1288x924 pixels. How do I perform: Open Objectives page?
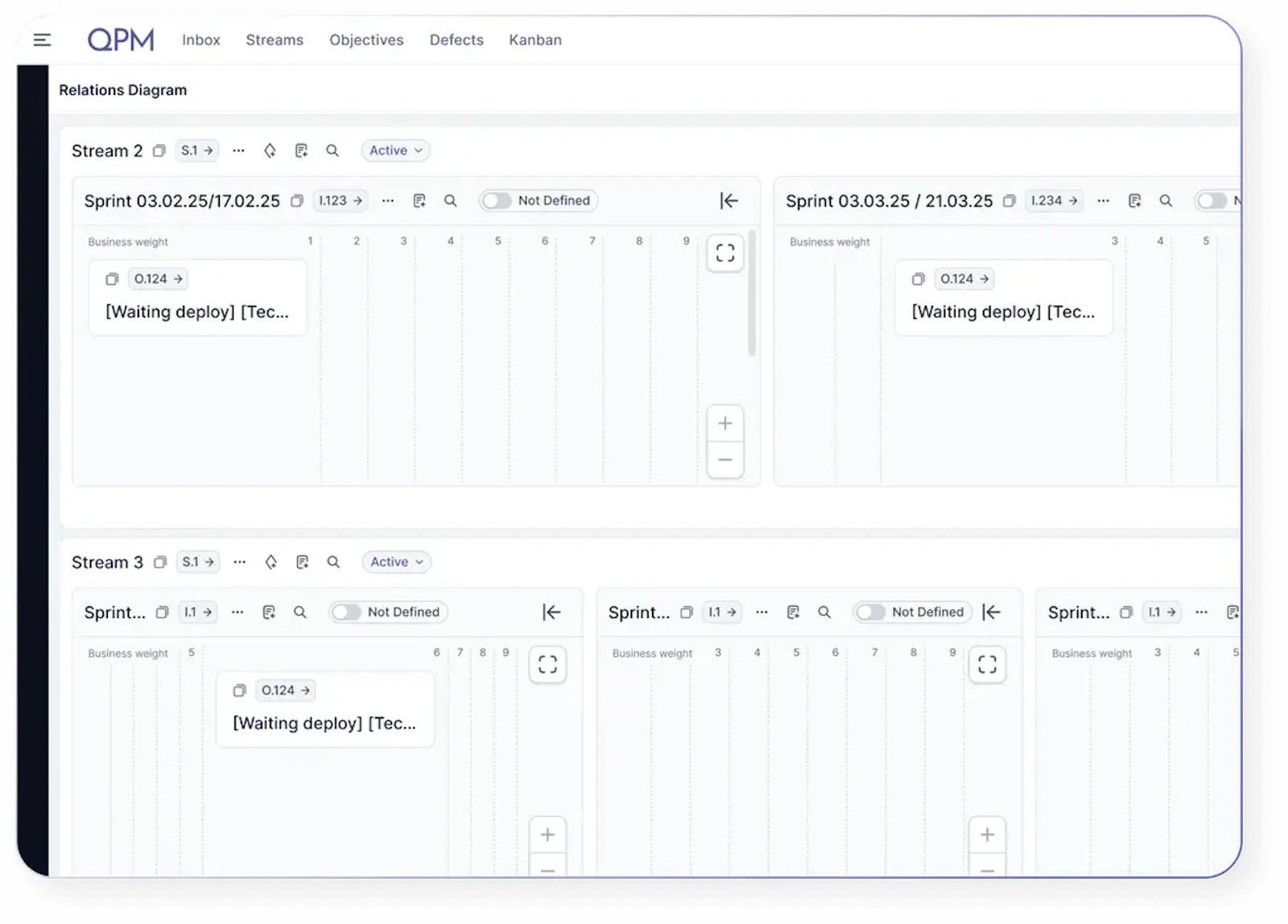point(366,39)
